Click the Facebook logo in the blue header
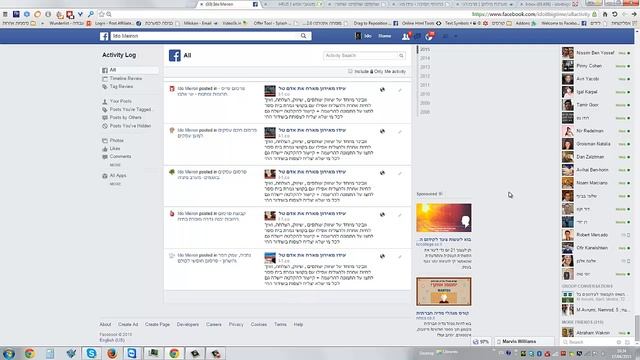Viewport: 640px width, 360px height. pyautogui.click(x=104, y=36)
